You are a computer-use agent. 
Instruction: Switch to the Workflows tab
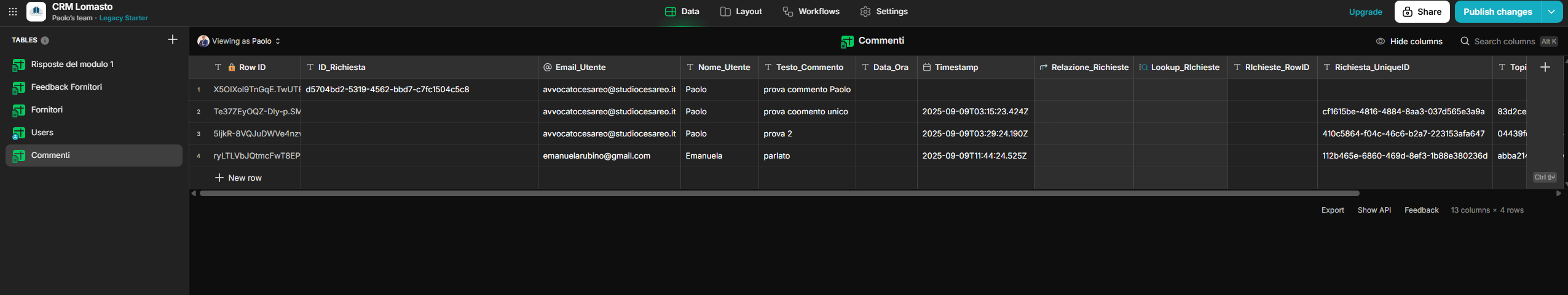pos(811,12)
